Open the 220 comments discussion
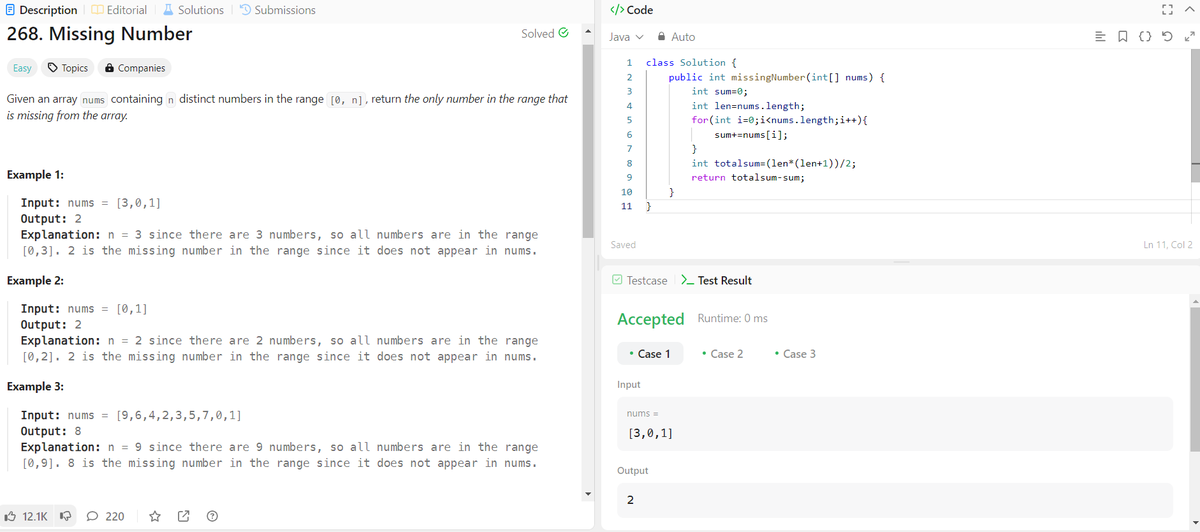This screenshot has height=532, width=1200. coord(105,517)
